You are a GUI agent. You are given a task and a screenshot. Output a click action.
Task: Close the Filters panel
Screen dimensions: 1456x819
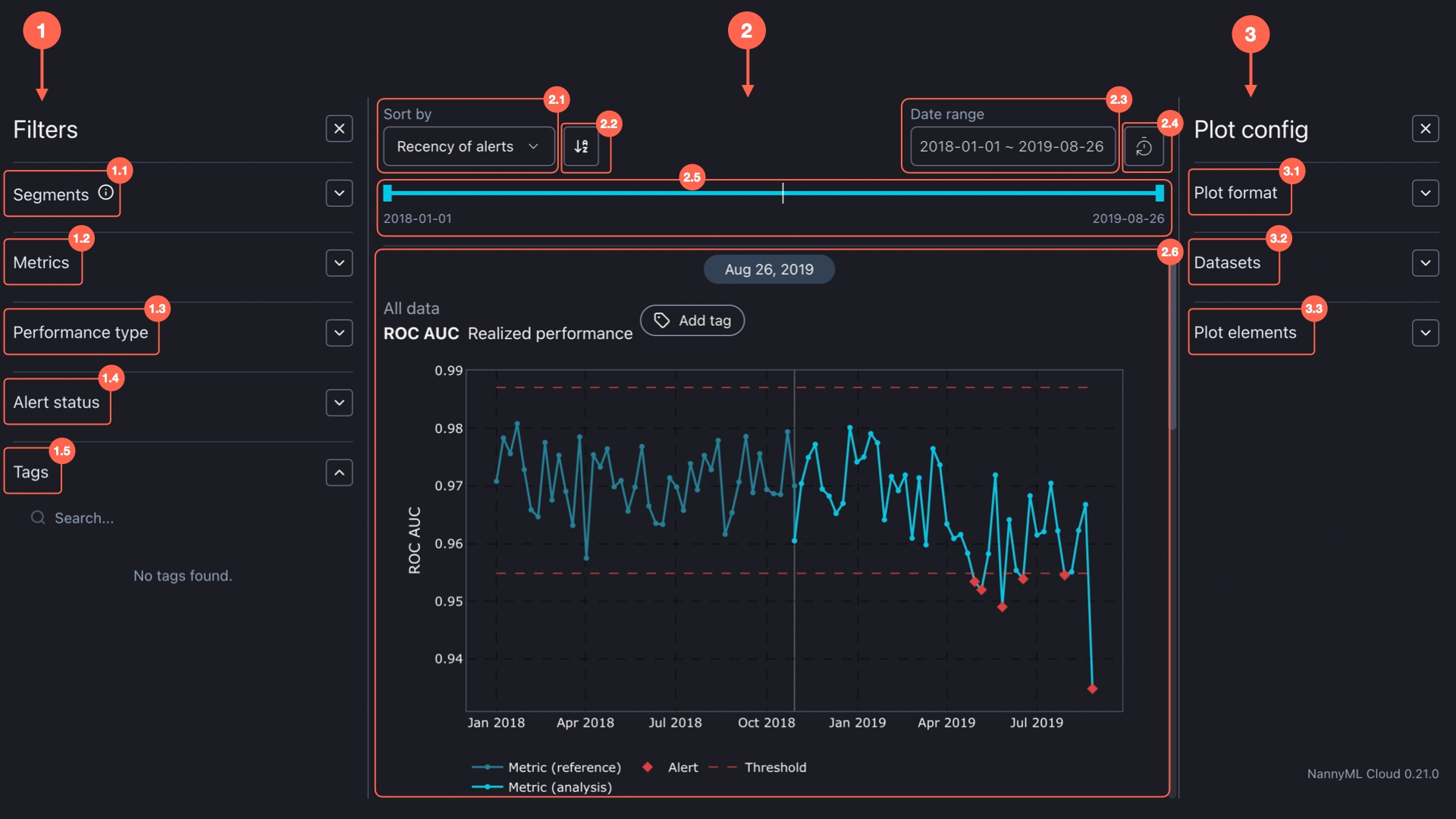pyautogui.click(x=339, y=129)
